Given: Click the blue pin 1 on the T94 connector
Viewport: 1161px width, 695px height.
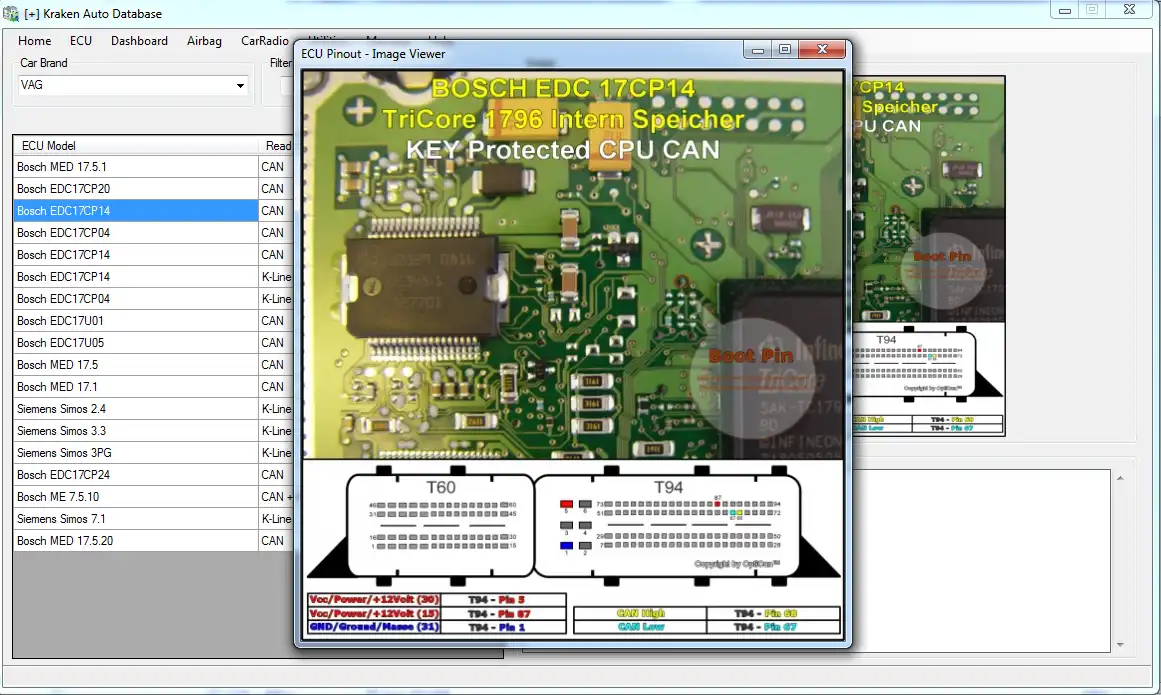Looking at the screenshot, I should pos(566,547).
